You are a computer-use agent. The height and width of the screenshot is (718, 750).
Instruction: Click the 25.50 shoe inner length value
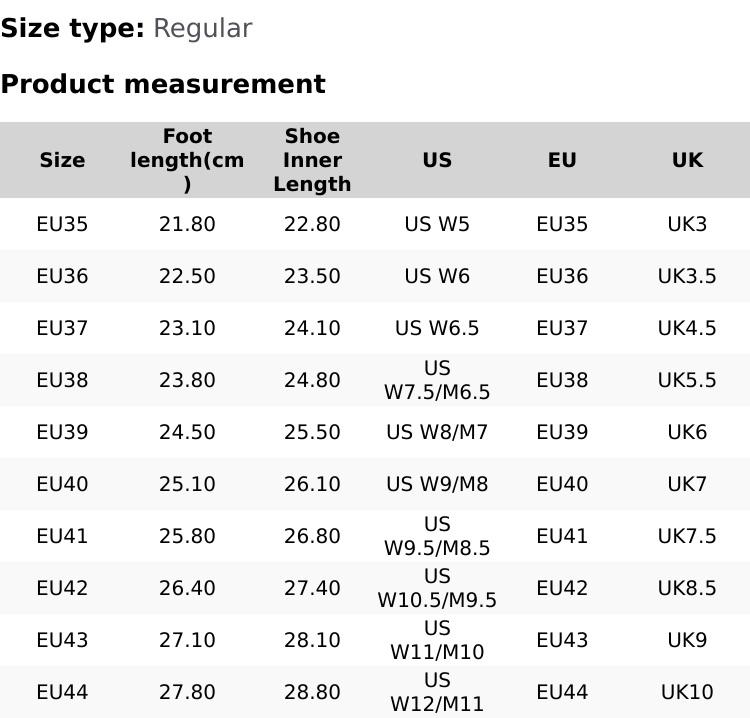point(312,432)
